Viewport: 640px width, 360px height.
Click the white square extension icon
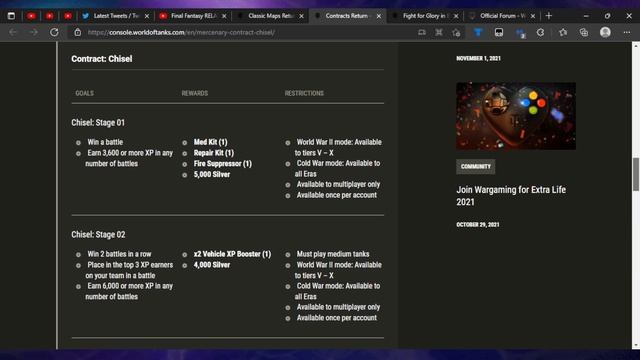(x=499, y=32)
